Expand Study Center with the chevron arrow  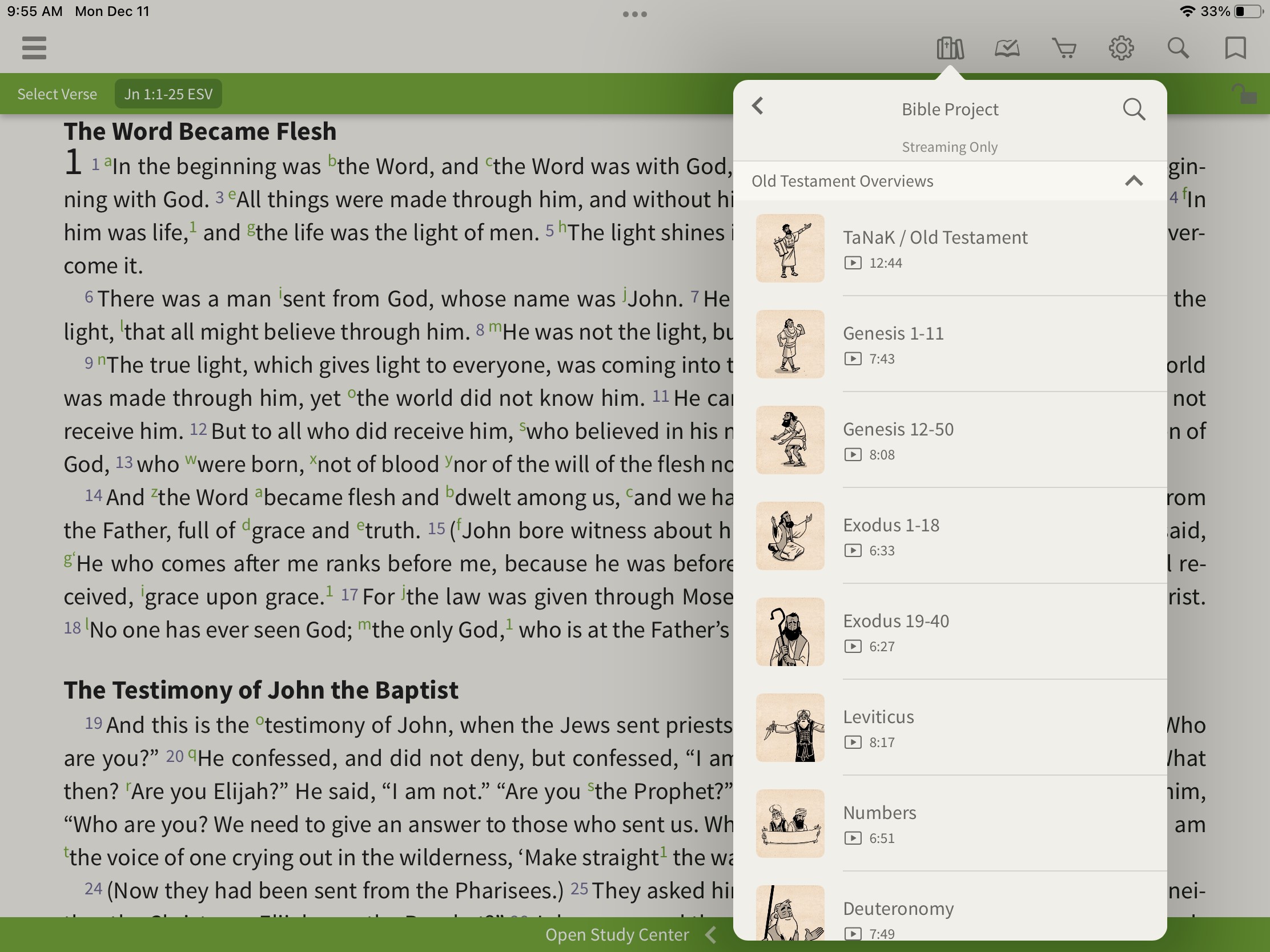click(711, 935)
